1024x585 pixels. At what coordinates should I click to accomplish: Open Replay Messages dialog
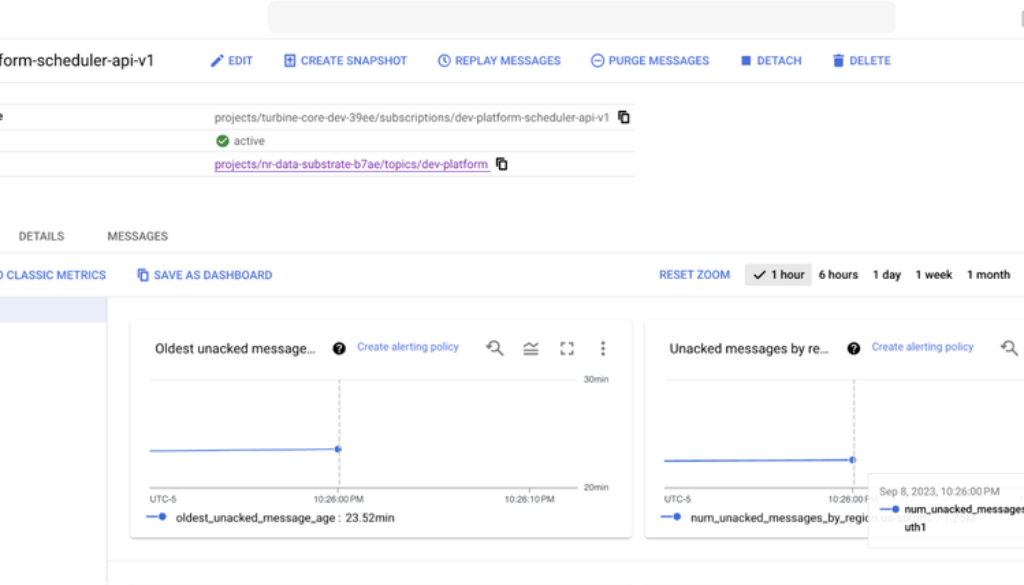(499, 61)
